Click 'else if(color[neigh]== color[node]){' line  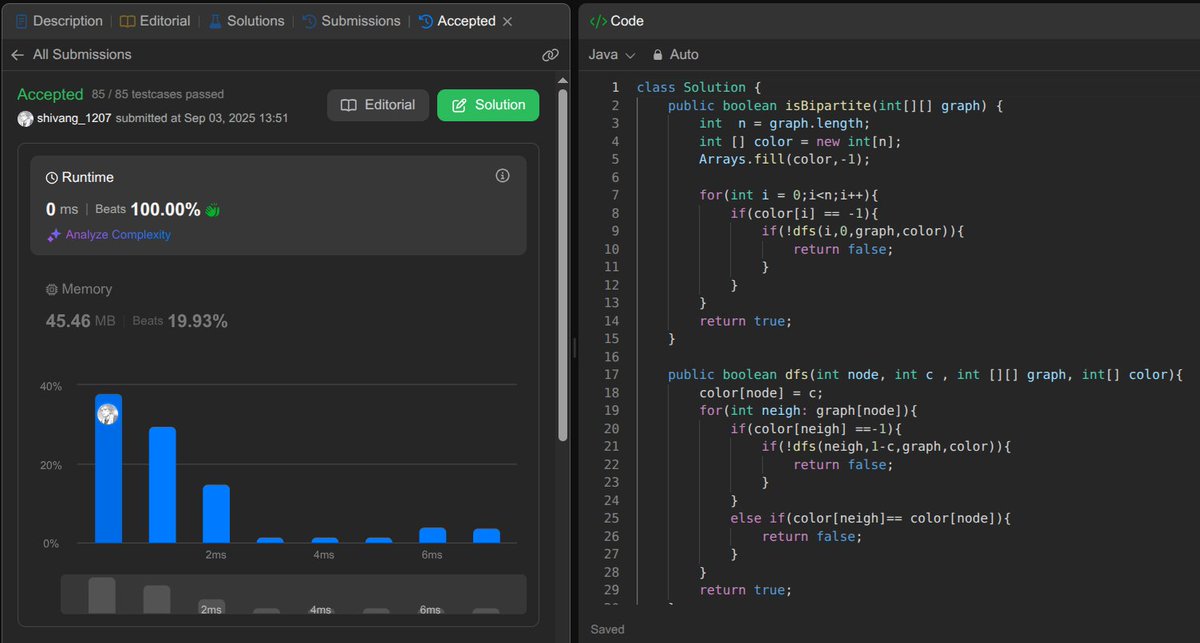[x=872, y=518]
